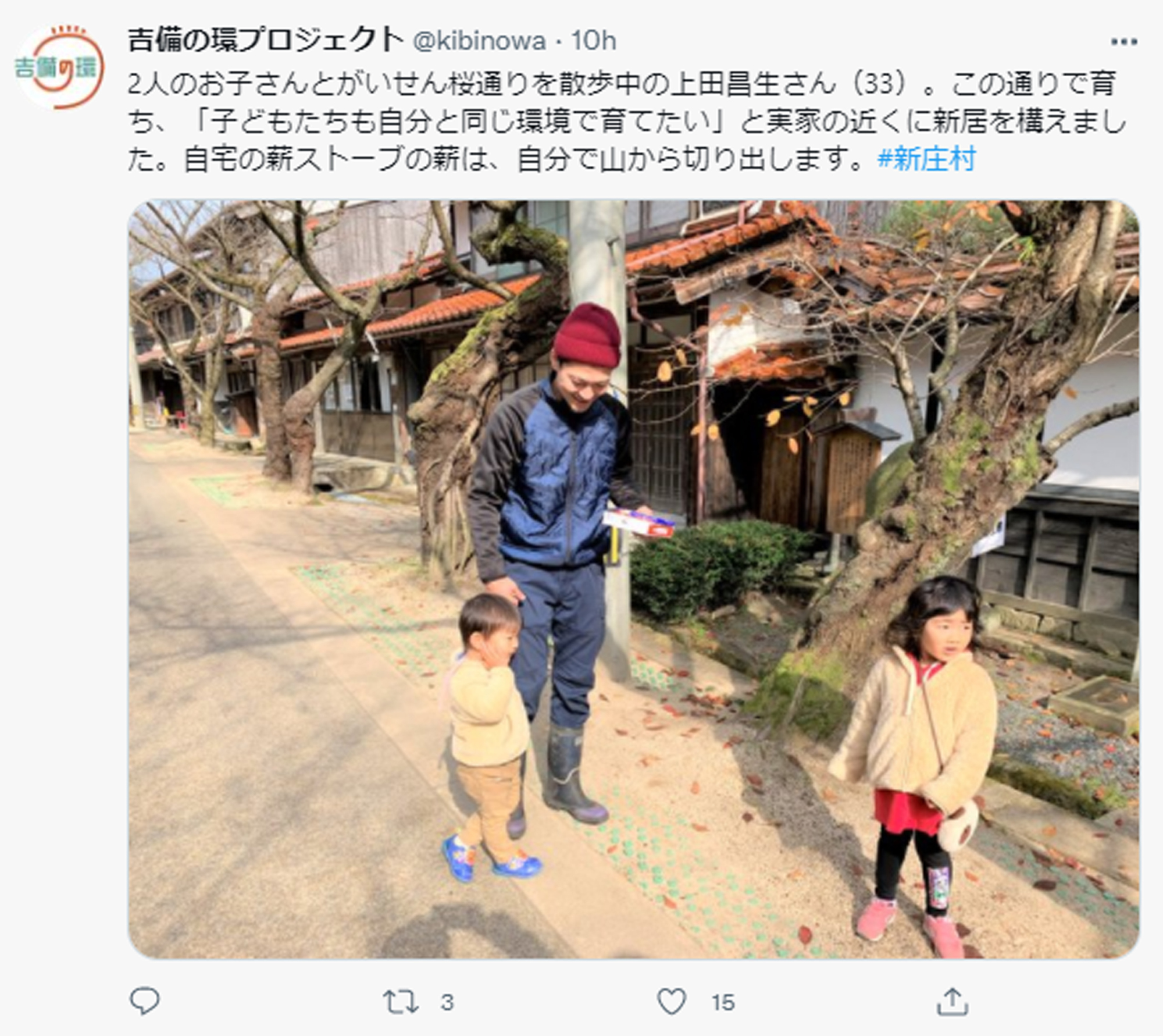
Task: Click the wooden signboard in the photo
Action: click(854, 476)
